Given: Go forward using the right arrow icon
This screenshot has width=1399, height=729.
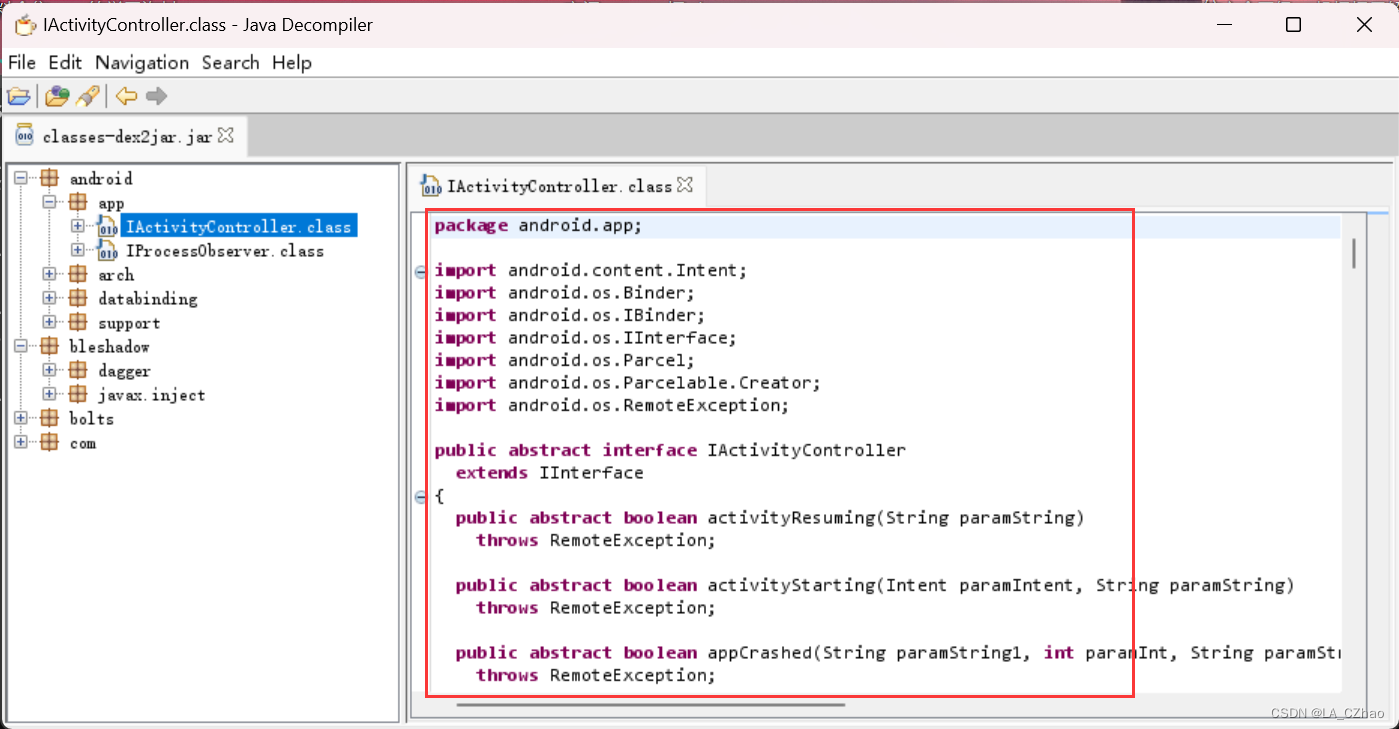Looking at the screenshot, I should (156, 96).
